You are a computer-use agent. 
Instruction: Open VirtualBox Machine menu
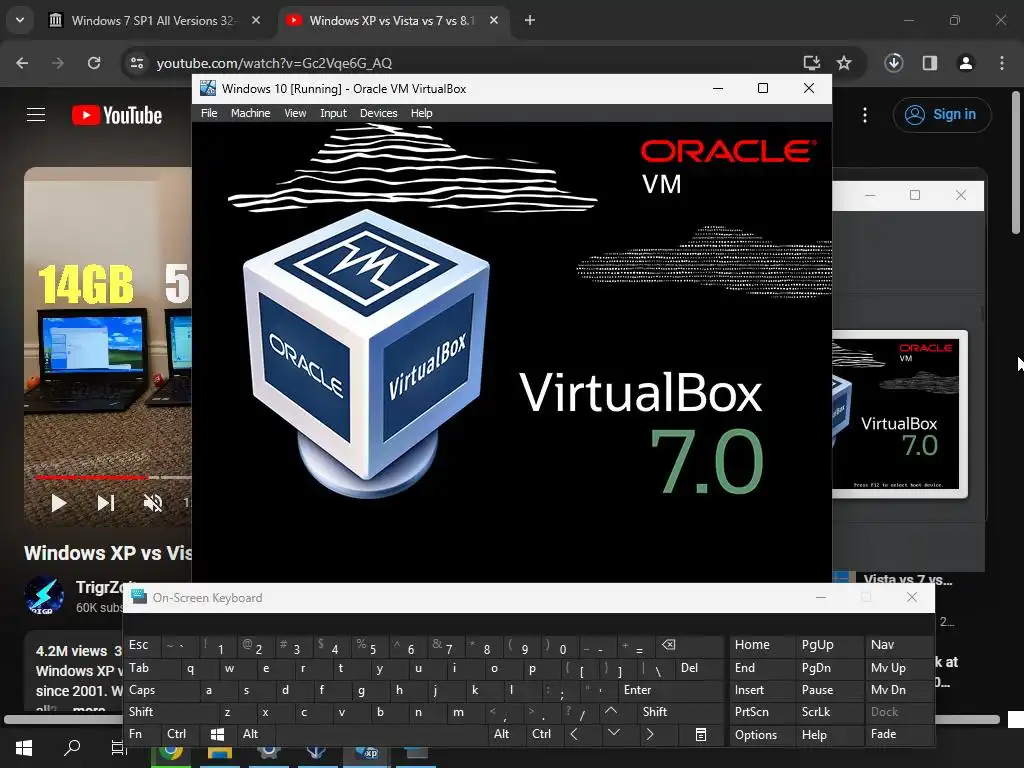click(250, 113)
